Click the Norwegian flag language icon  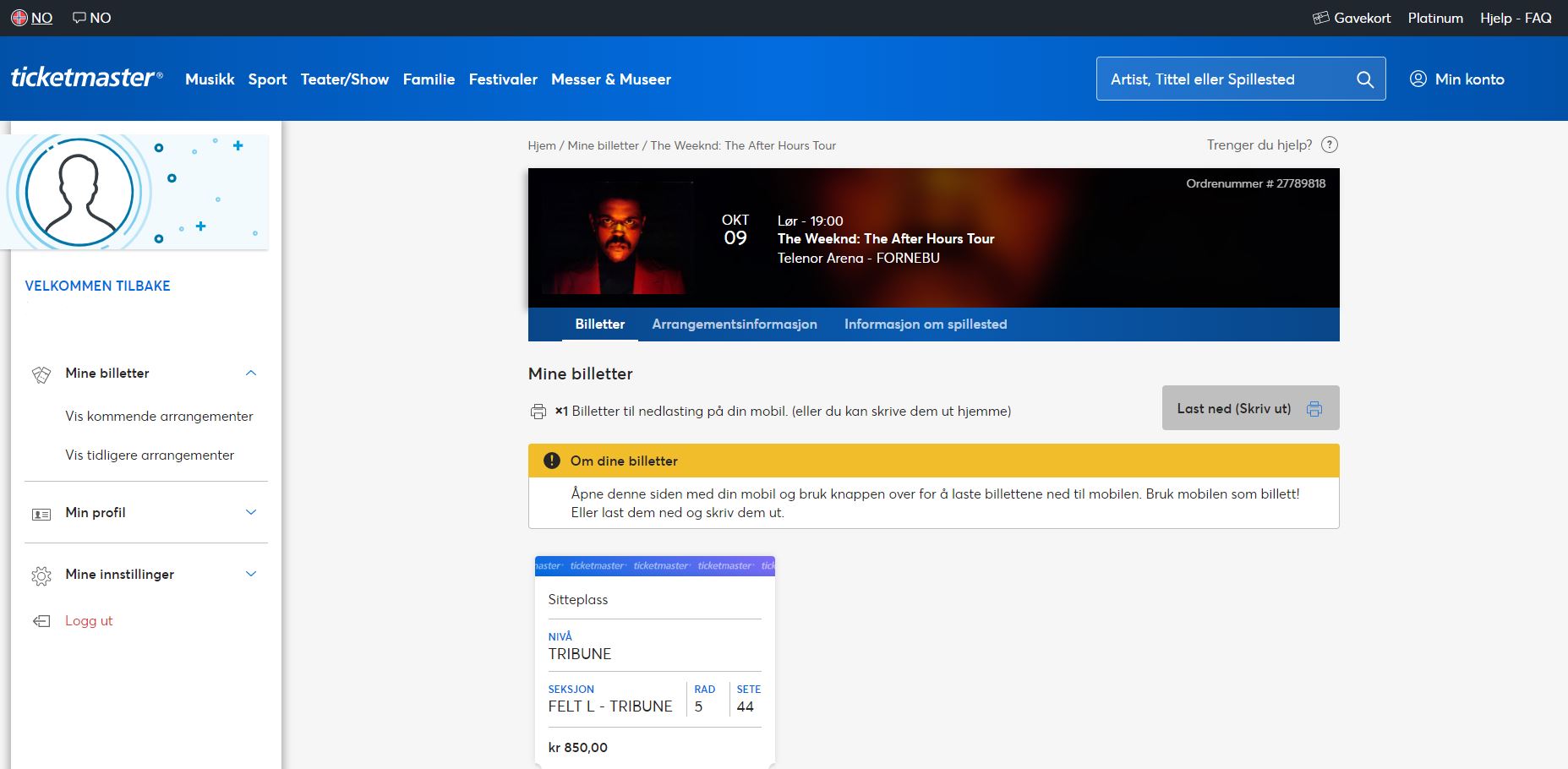click(x=19, y=17)
